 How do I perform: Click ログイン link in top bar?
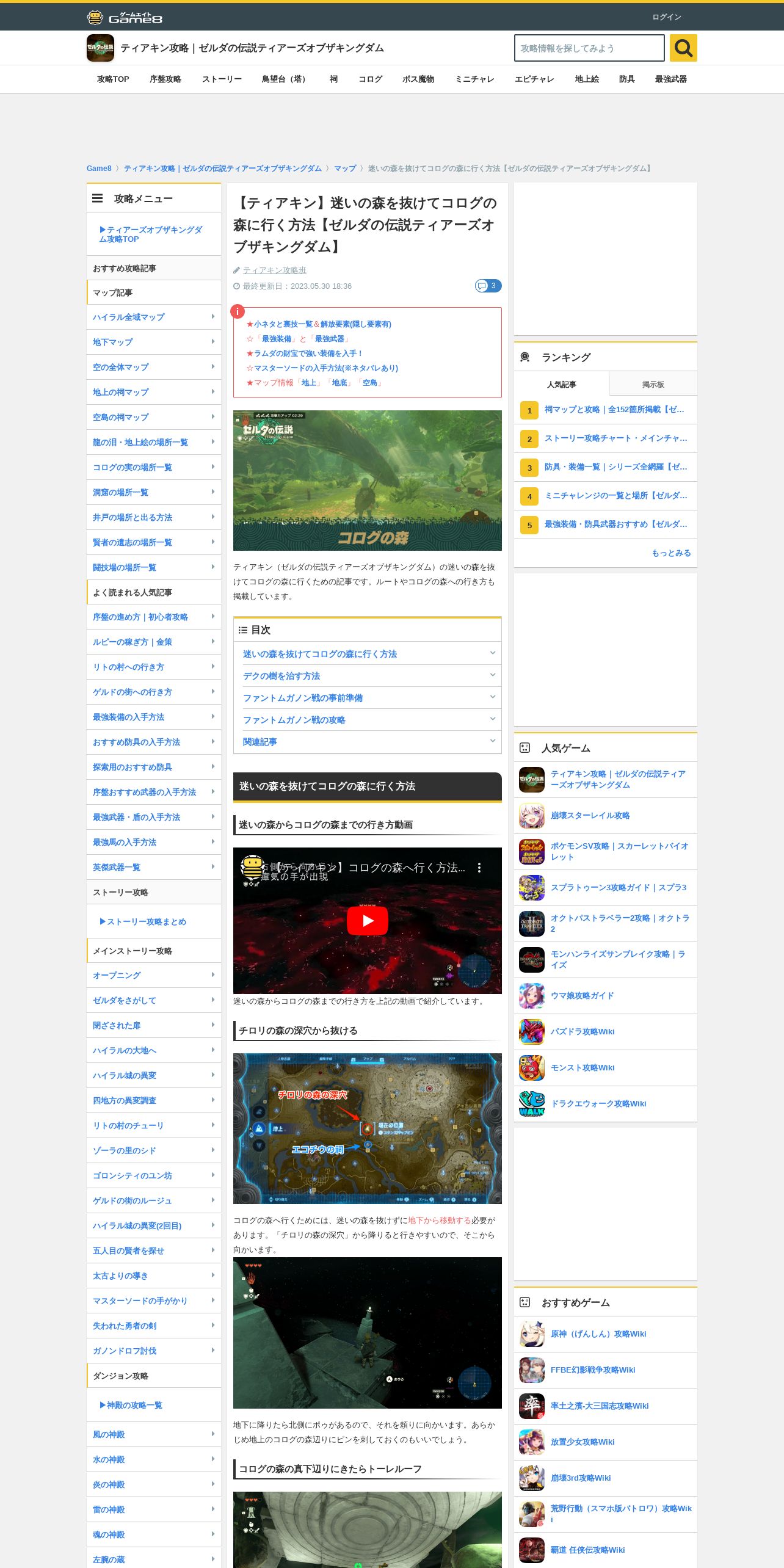[667, 17]
